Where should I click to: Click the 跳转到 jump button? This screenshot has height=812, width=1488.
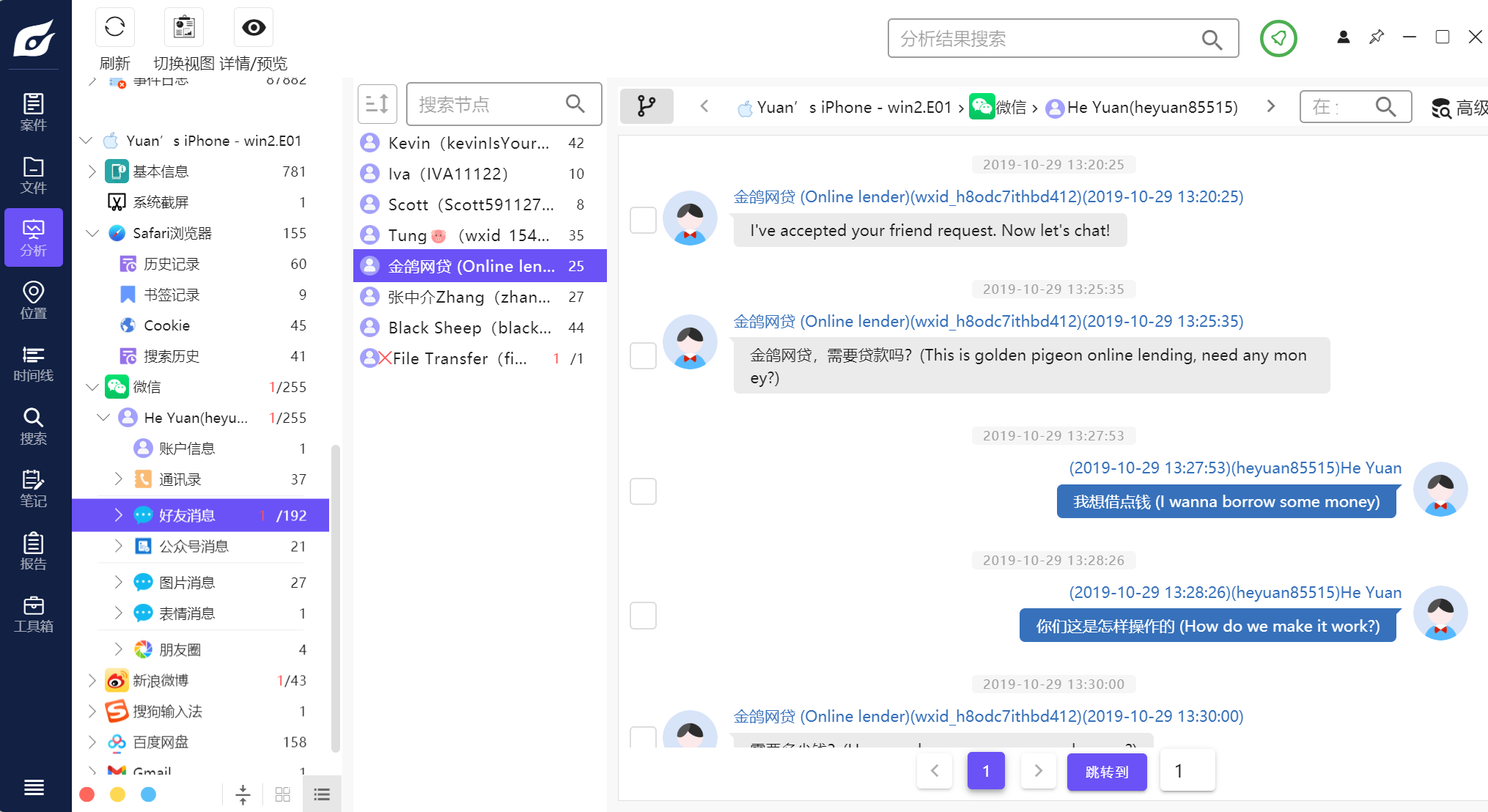[1106, 772]
